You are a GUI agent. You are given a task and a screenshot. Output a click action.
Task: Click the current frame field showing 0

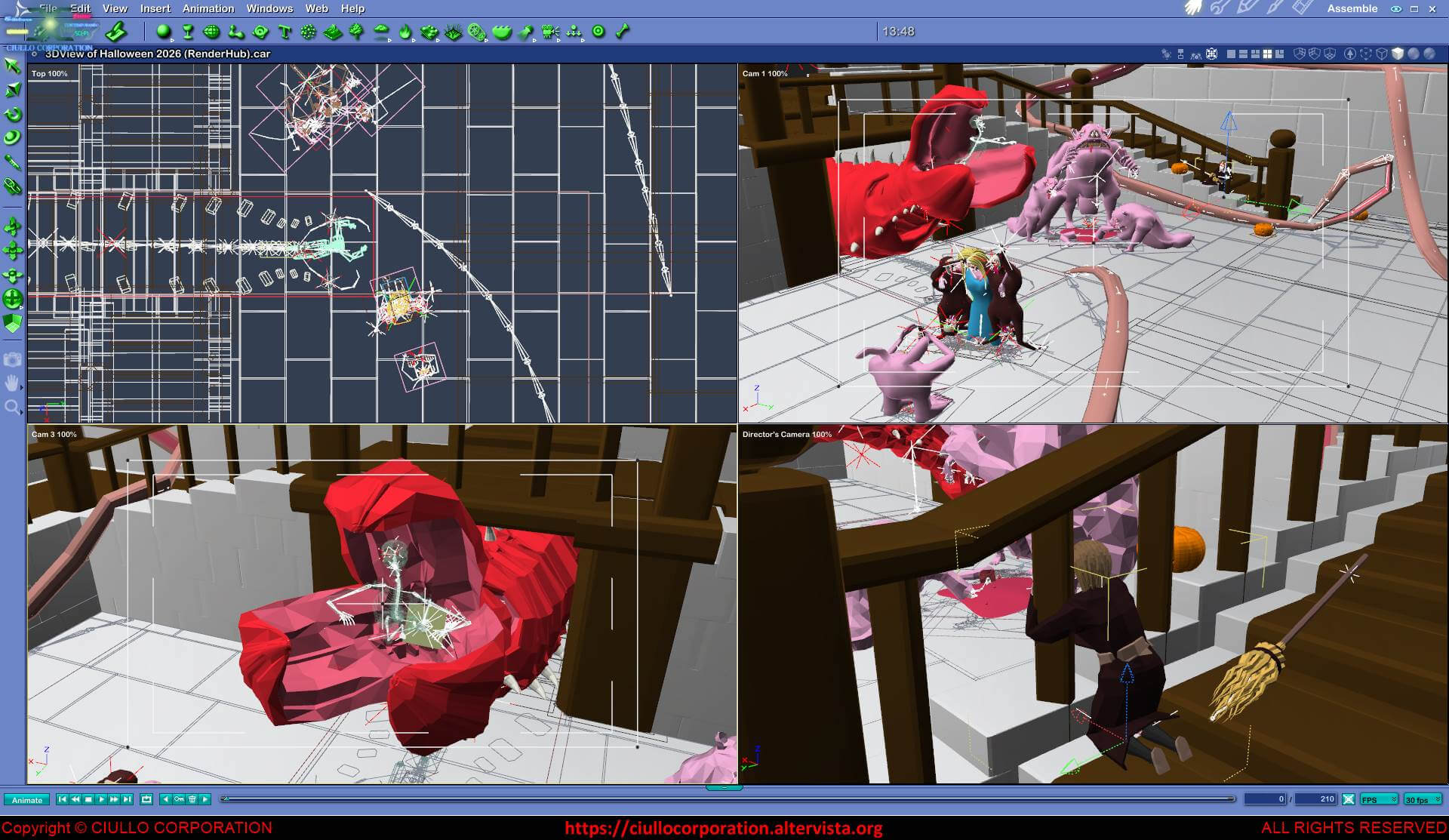click(x=1265, y=799)
